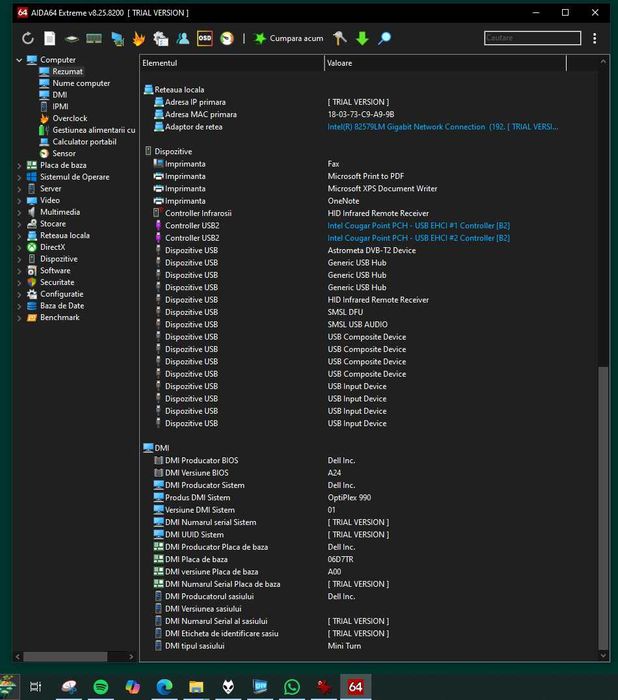The width and height of the screenshot is (618, 700).
Task: Open the Intel 82579LM Gigabit Network link
Action: pyautogui.click(x=443, y=127)
